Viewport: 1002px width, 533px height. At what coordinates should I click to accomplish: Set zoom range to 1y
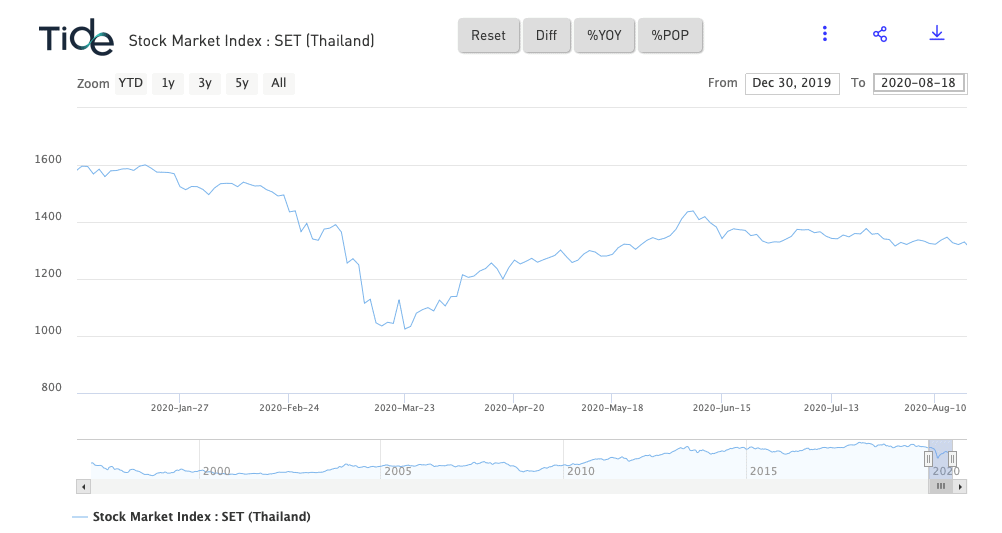(168, 83)
